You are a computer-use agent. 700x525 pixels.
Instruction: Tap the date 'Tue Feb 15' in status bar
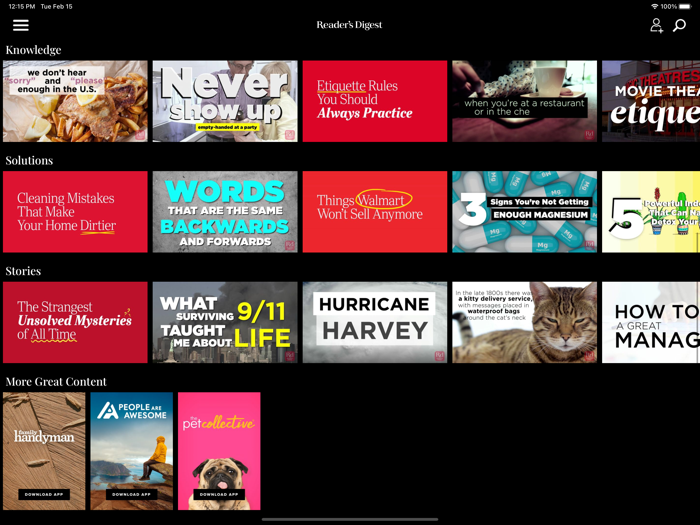point(56,6)
